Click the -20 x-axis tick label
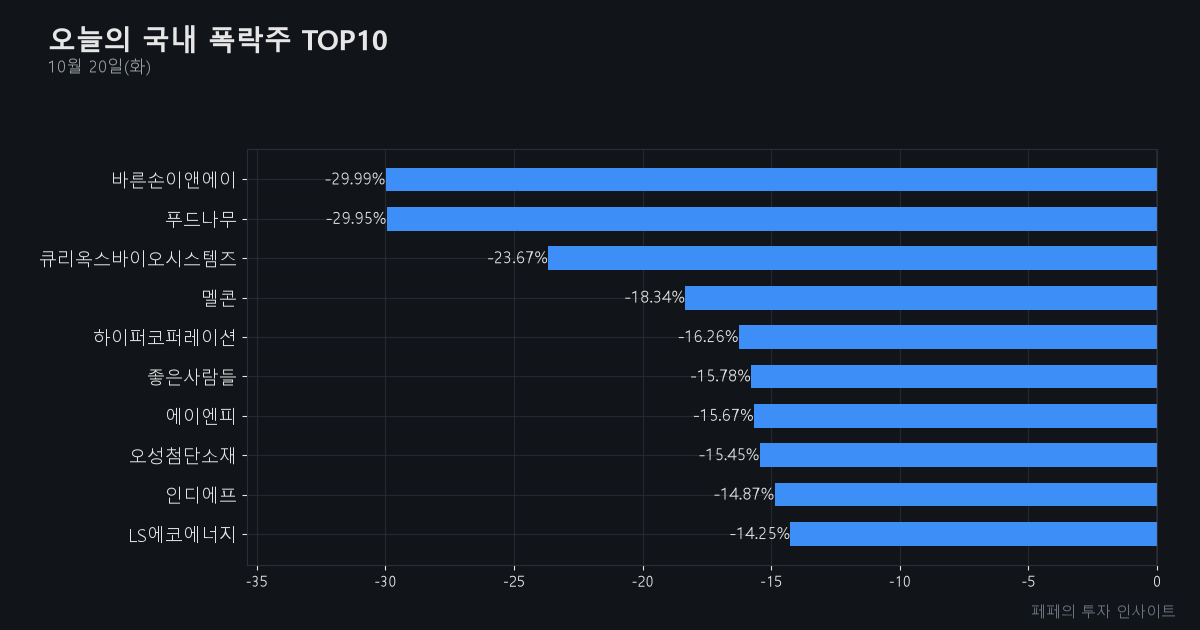Viewport: 1200px width, 630px height. (x=642, y=582)
